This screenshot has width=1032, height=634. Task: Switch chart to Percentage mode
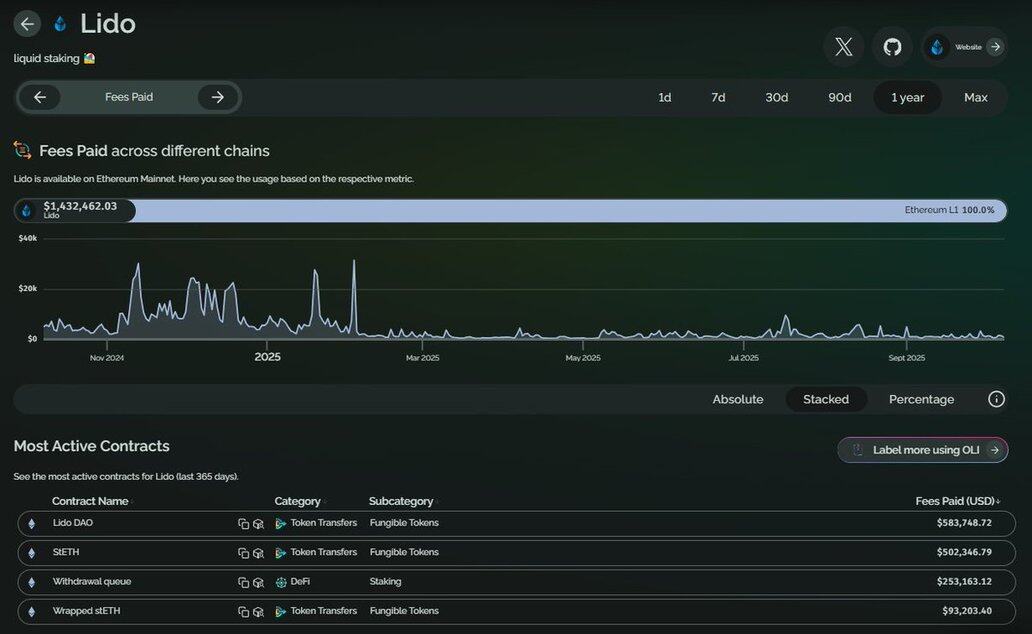[921, 399]
